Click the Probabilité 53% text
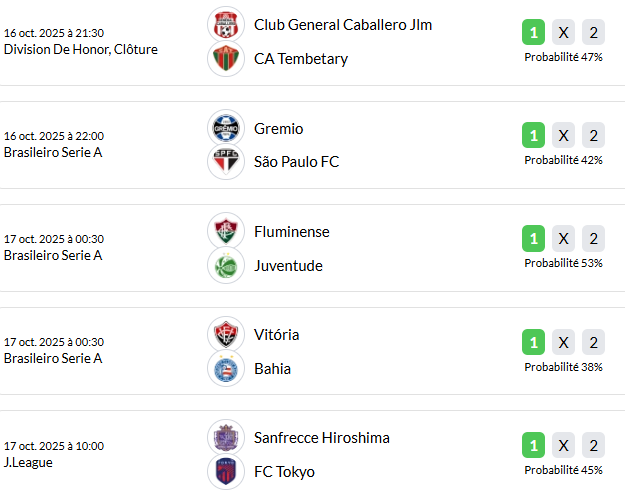 [563, 263]
